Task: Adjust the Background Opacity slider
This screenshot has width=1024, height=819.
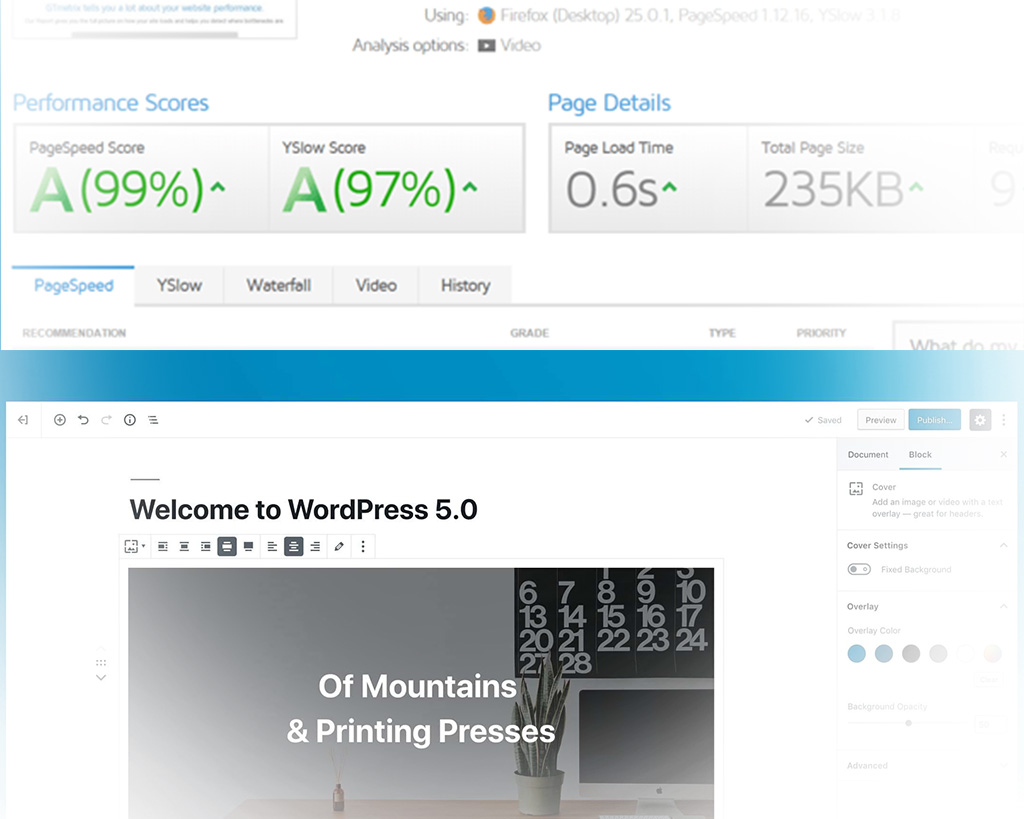Action: click(x=908, y=723)
